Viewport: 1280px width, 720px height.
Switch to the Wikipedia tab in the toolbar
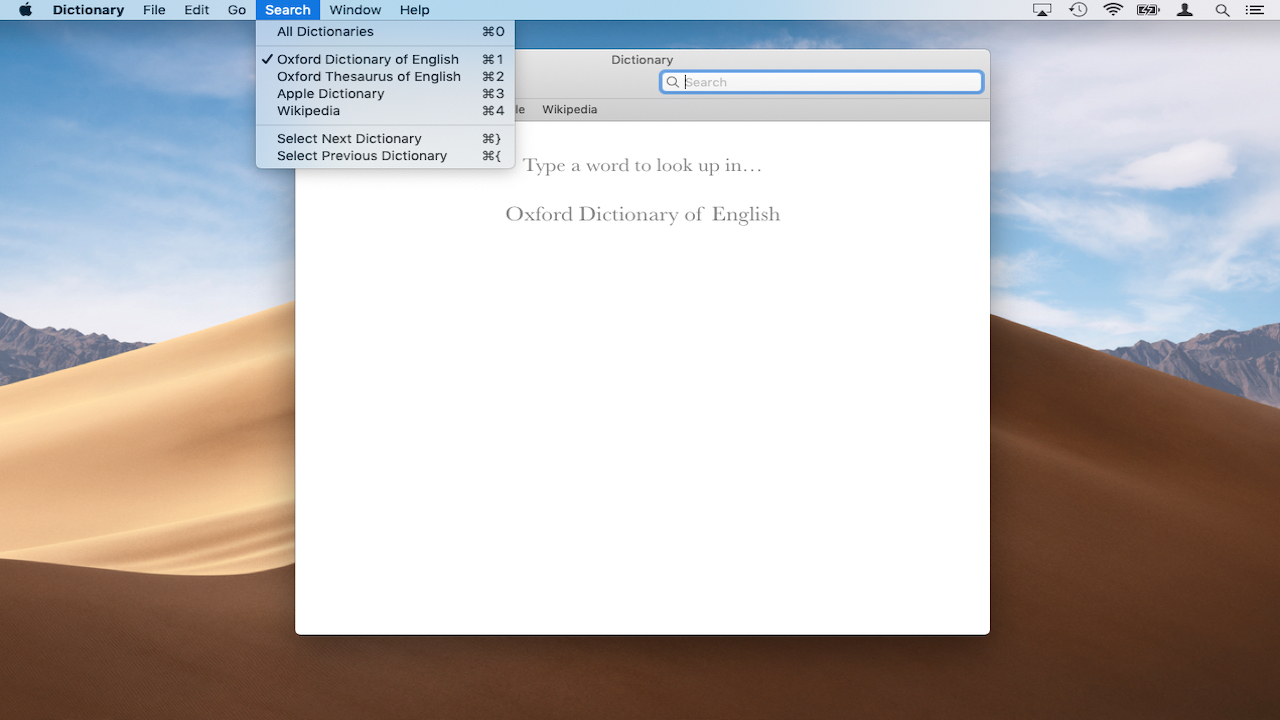pyautogui.click(x=569, y=110)
